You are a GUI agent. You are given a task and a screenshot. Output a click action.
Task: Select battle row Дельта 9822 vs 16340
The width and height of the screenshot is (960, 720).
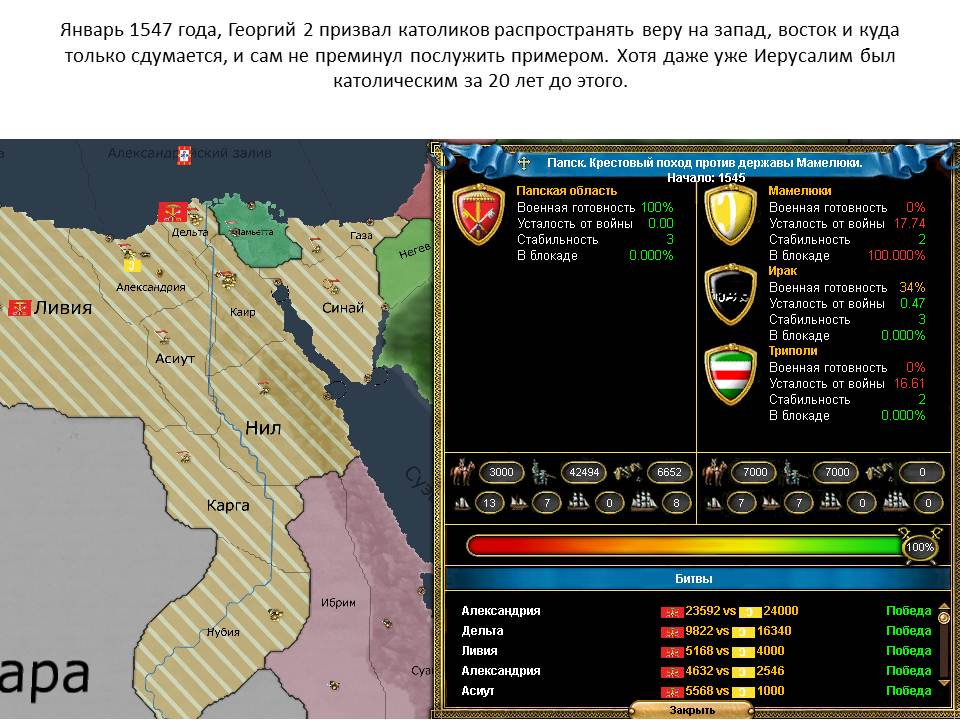click(697, 631)
